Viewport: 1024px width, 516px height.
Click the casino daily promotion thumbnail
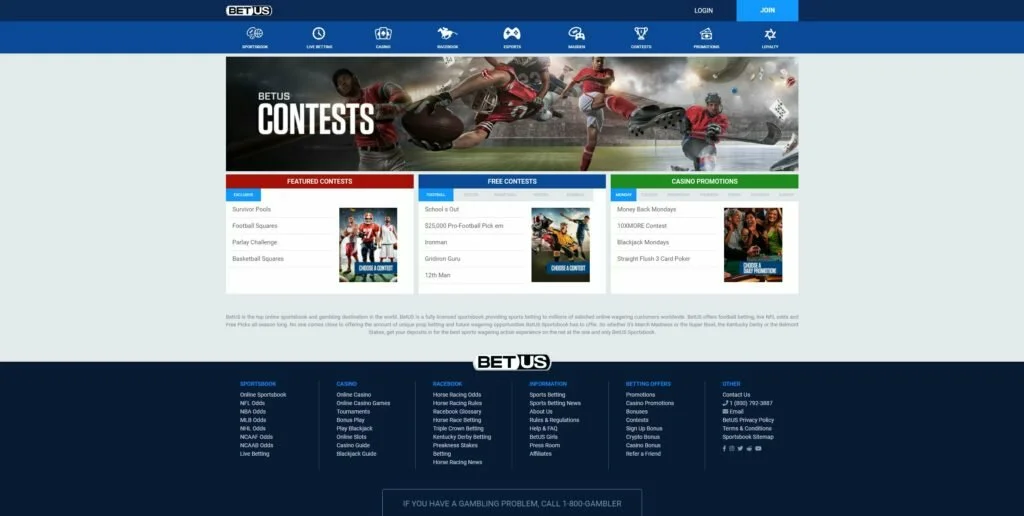pos(752,244)
